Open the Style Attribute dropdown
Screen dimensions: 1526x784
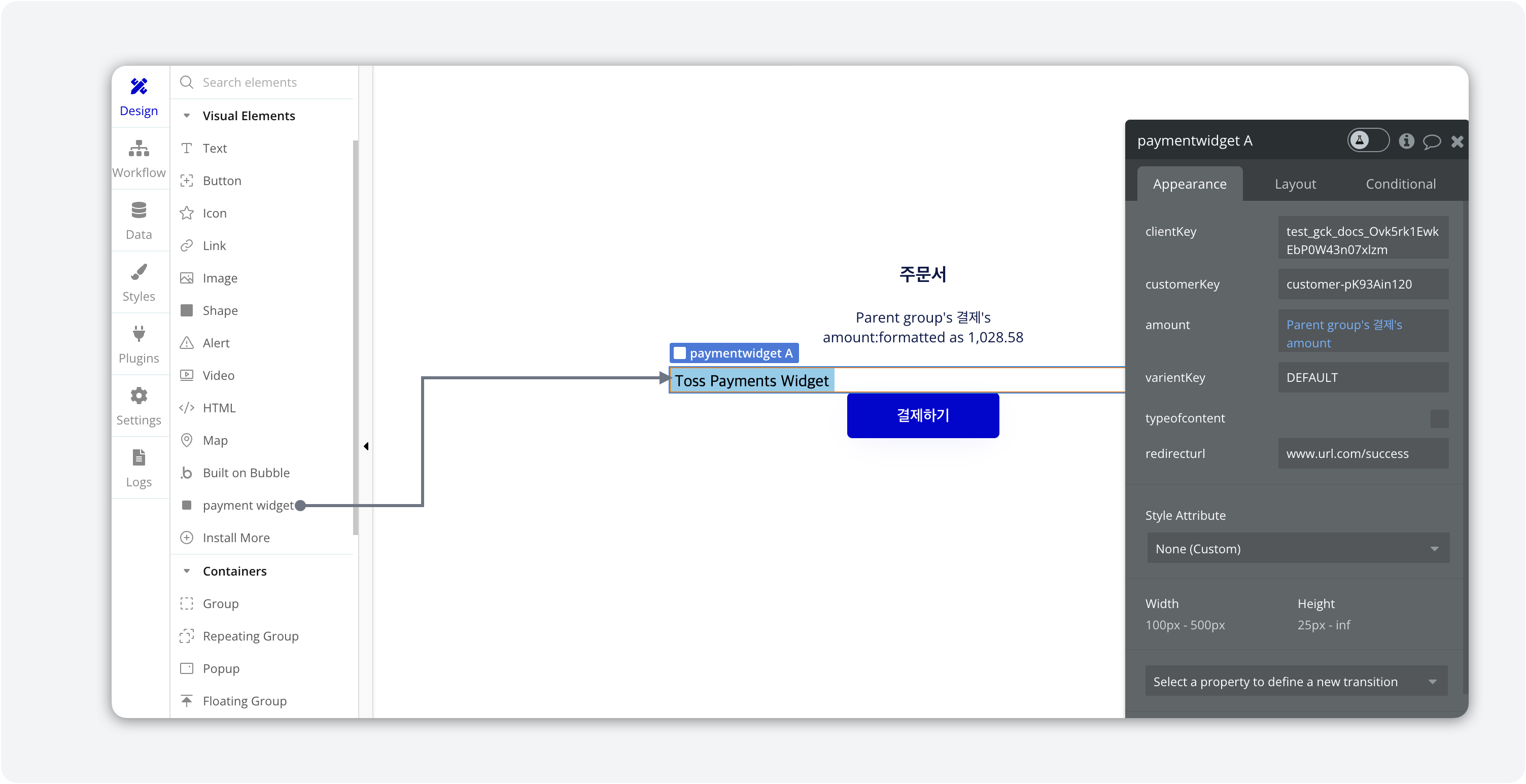pos(1298,549)
